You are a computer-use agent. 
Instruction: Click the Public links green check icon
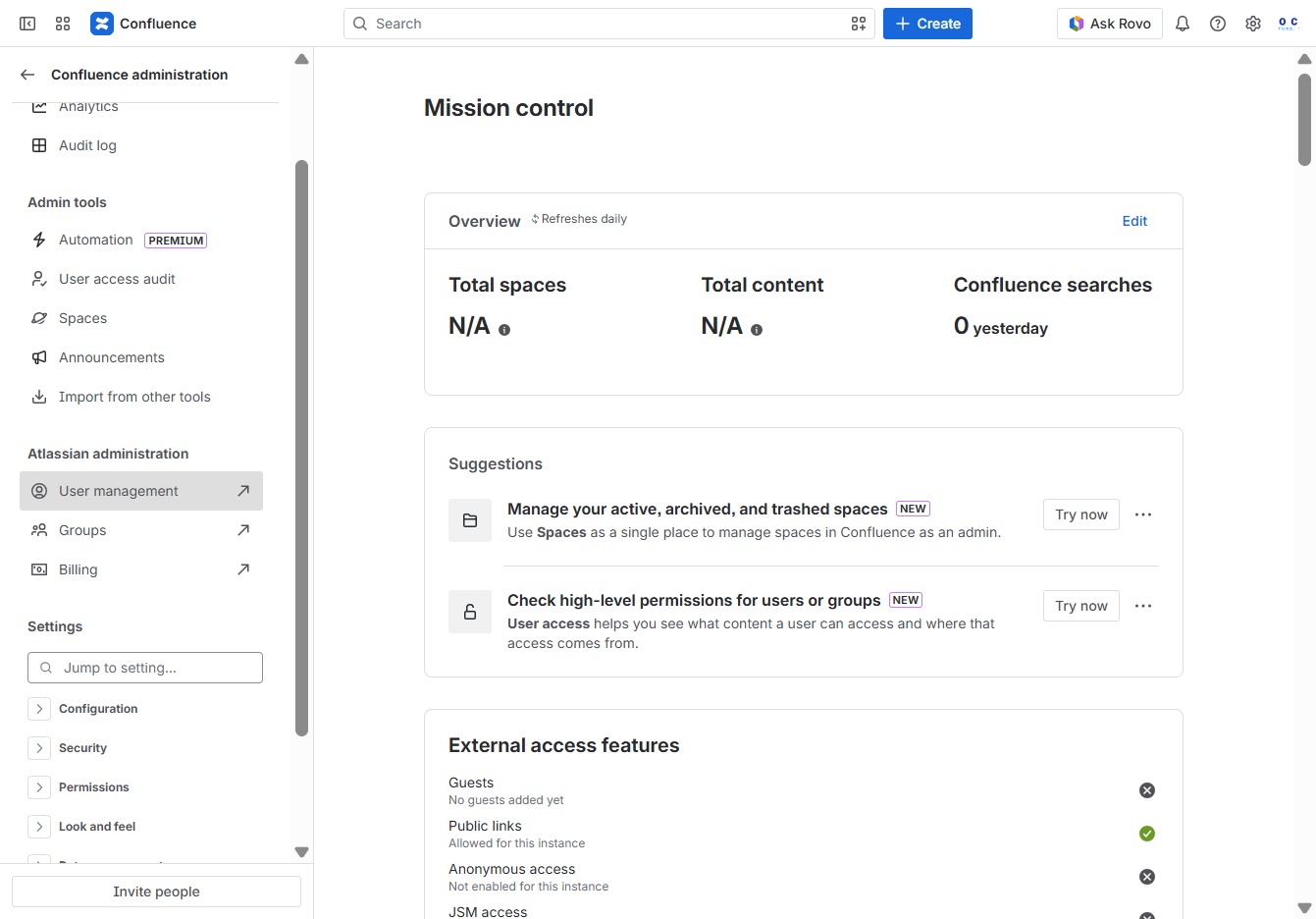tap(1147, 834)
